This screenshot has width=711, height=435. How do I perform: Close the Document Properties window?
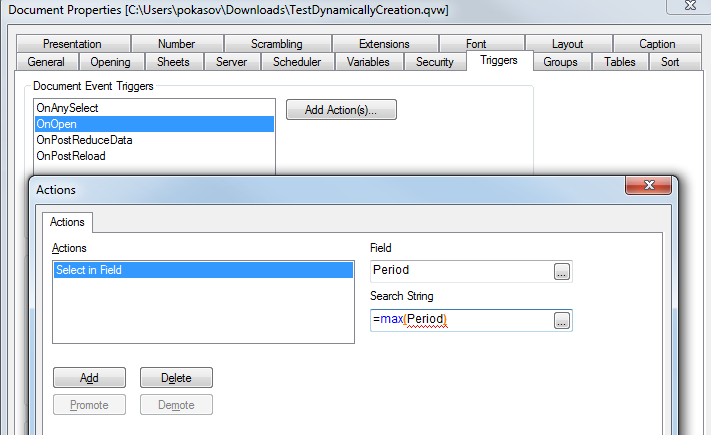pyautogui.click(x=690, y=5)
